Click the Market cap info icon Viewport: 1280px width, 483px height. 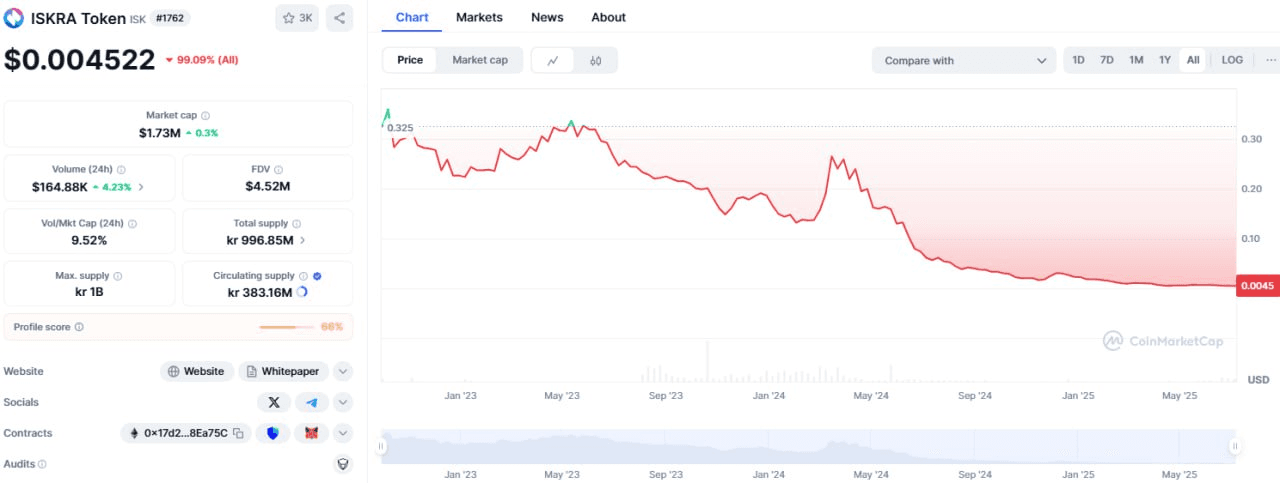[206, 116]
